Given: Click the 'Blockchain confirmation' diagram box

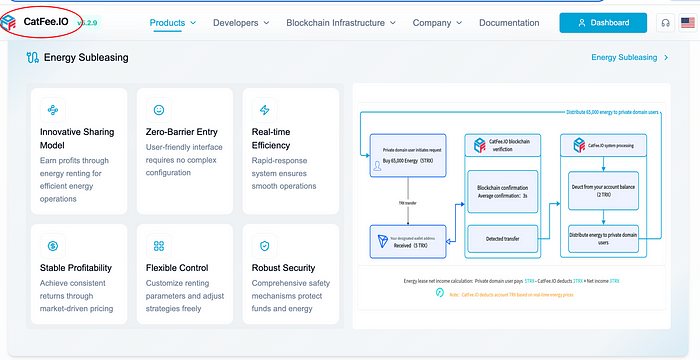Looking at the screenshot, I should pos(503,192).
